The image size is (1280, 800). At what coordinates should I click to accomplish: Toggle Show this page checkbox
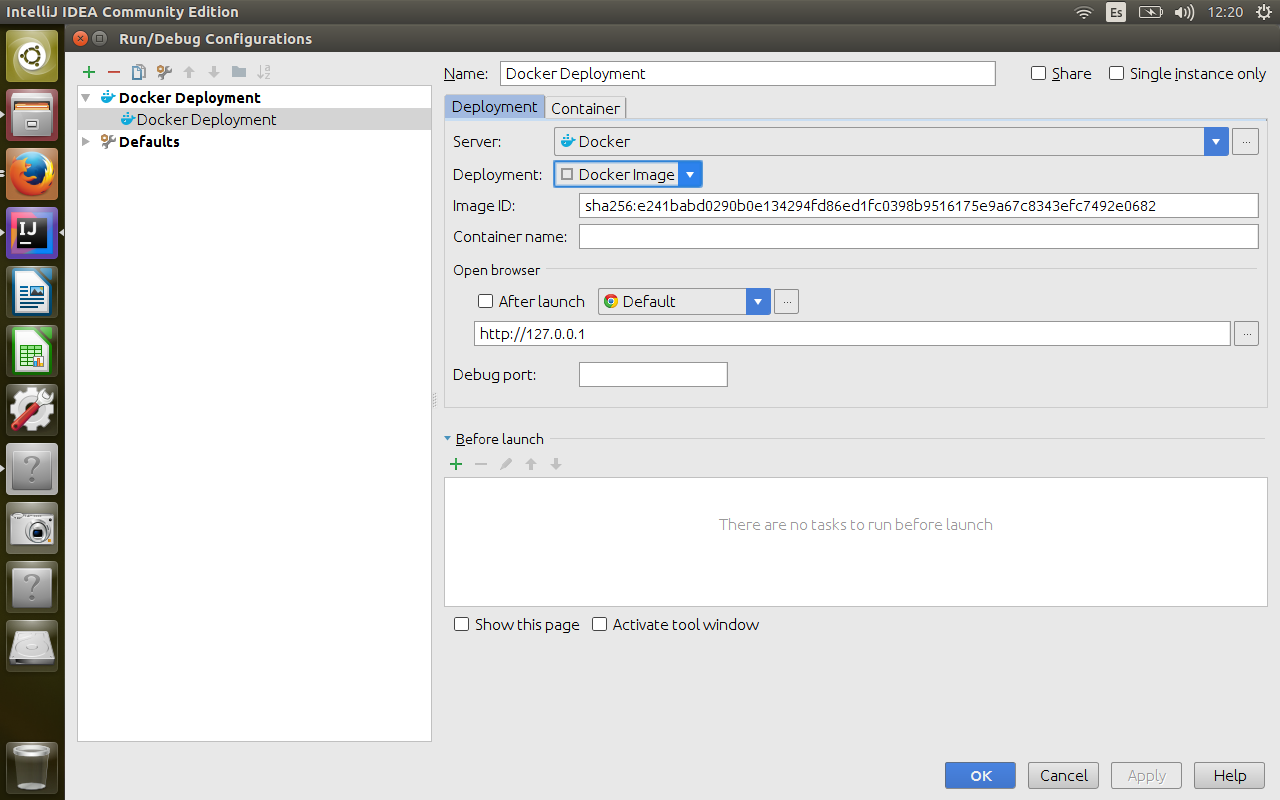click(461, 624)
